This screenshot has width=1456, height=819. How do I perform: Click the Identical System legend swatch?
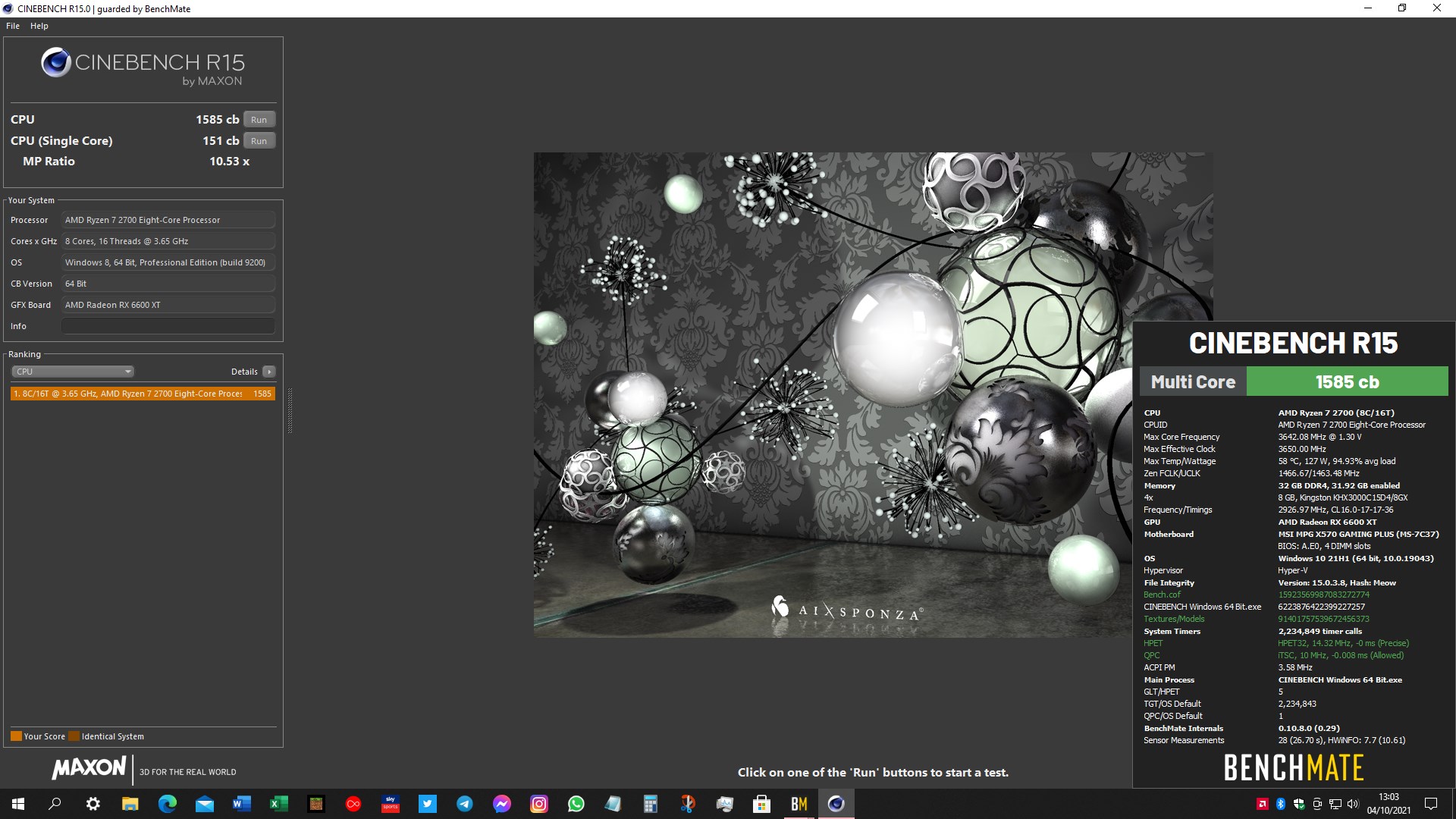pos(74,736)
